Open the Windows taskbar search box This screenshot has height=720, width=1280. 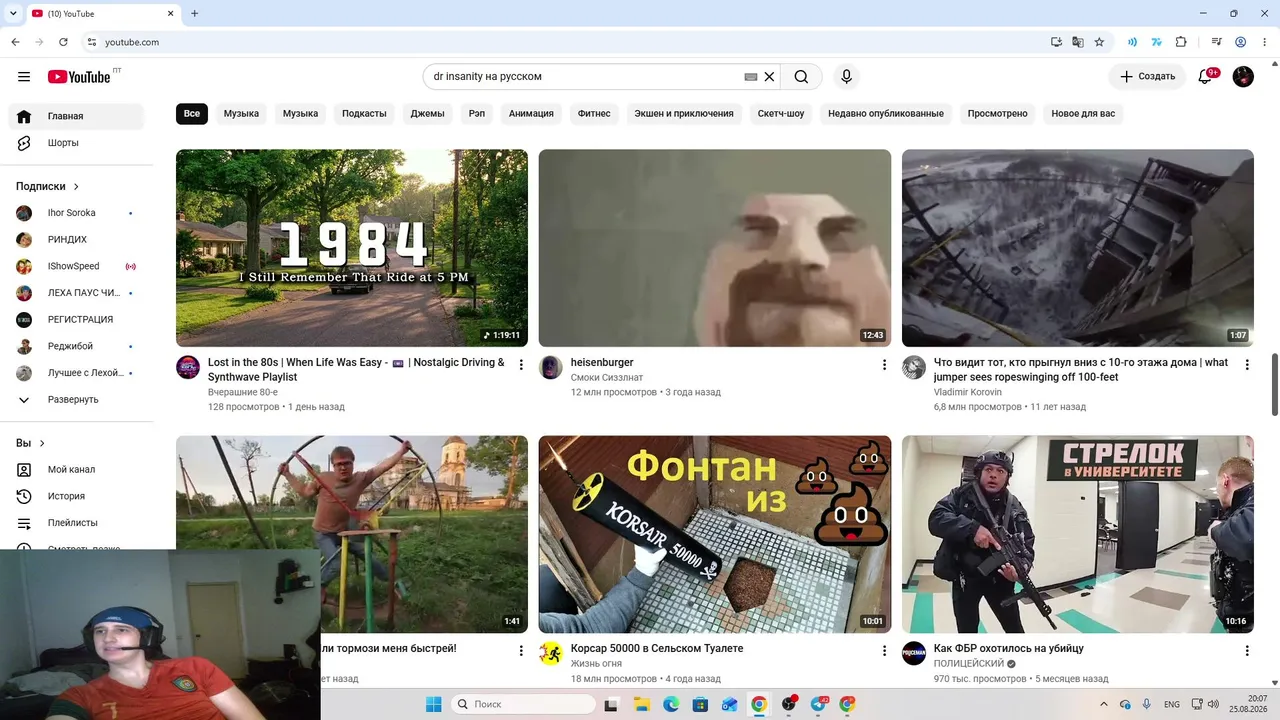(x=525, y=704)
